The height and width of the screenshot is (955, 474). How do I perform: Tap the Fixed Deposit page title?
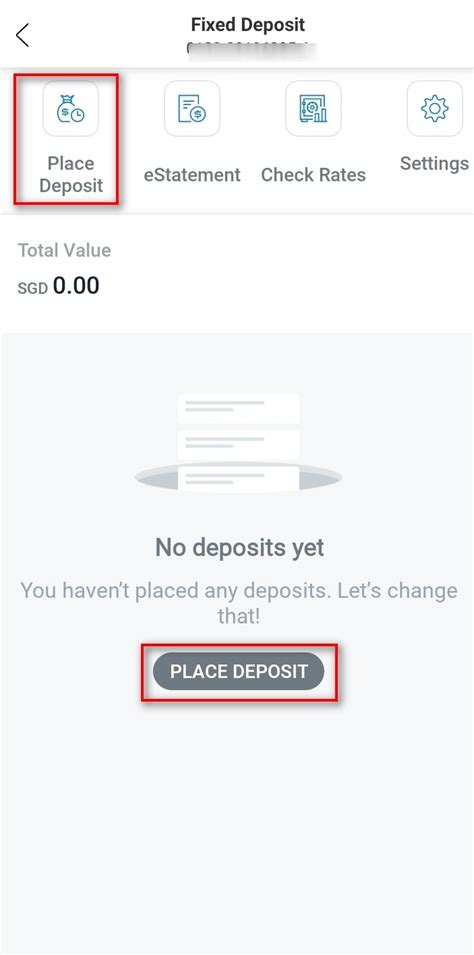point(248,25)
